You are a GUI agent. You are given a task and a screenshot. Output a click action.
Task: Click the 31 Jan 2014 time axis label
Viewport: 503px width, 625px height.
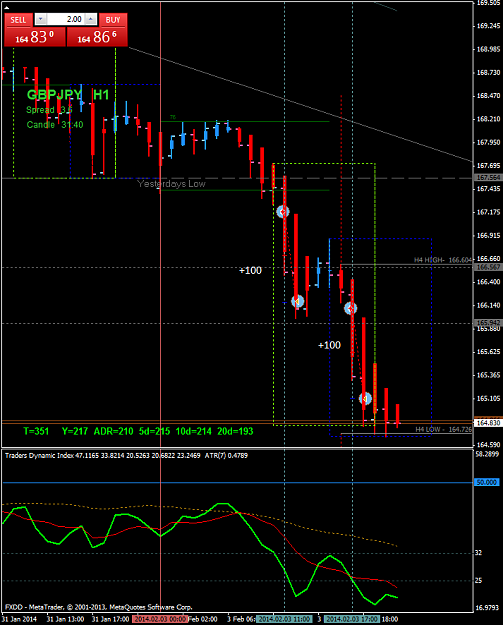20,619
